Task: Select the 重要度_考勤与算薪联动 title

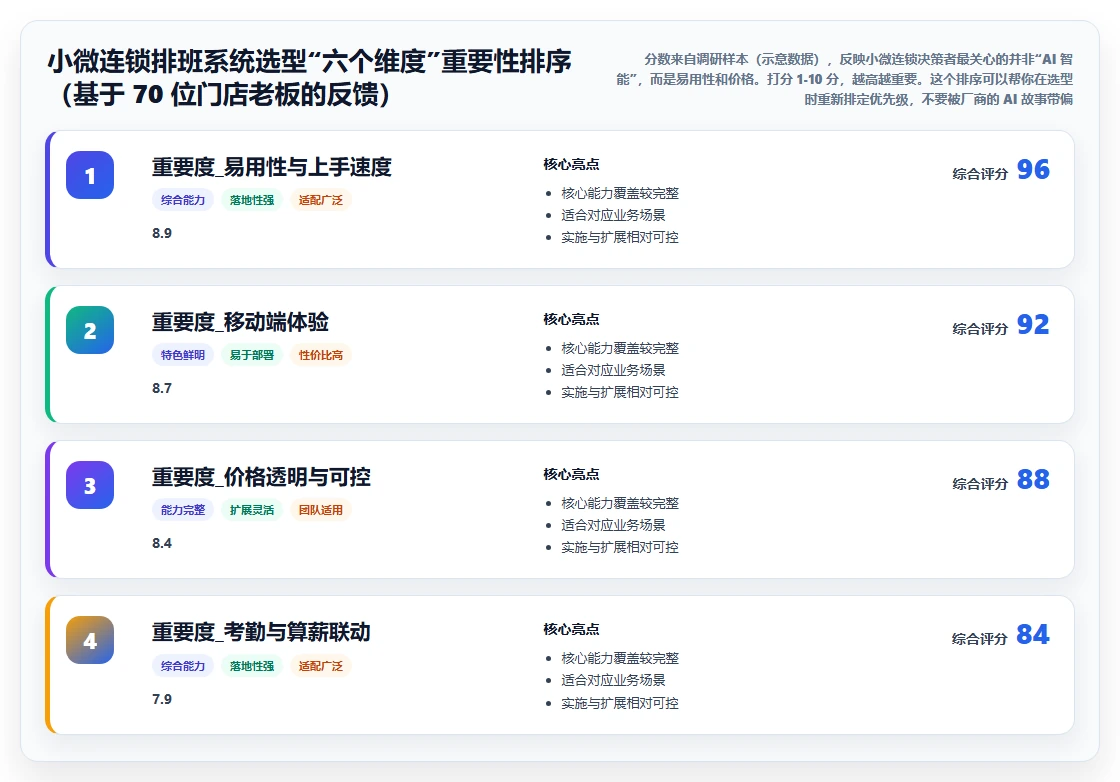Action: [x=261, y=632]
